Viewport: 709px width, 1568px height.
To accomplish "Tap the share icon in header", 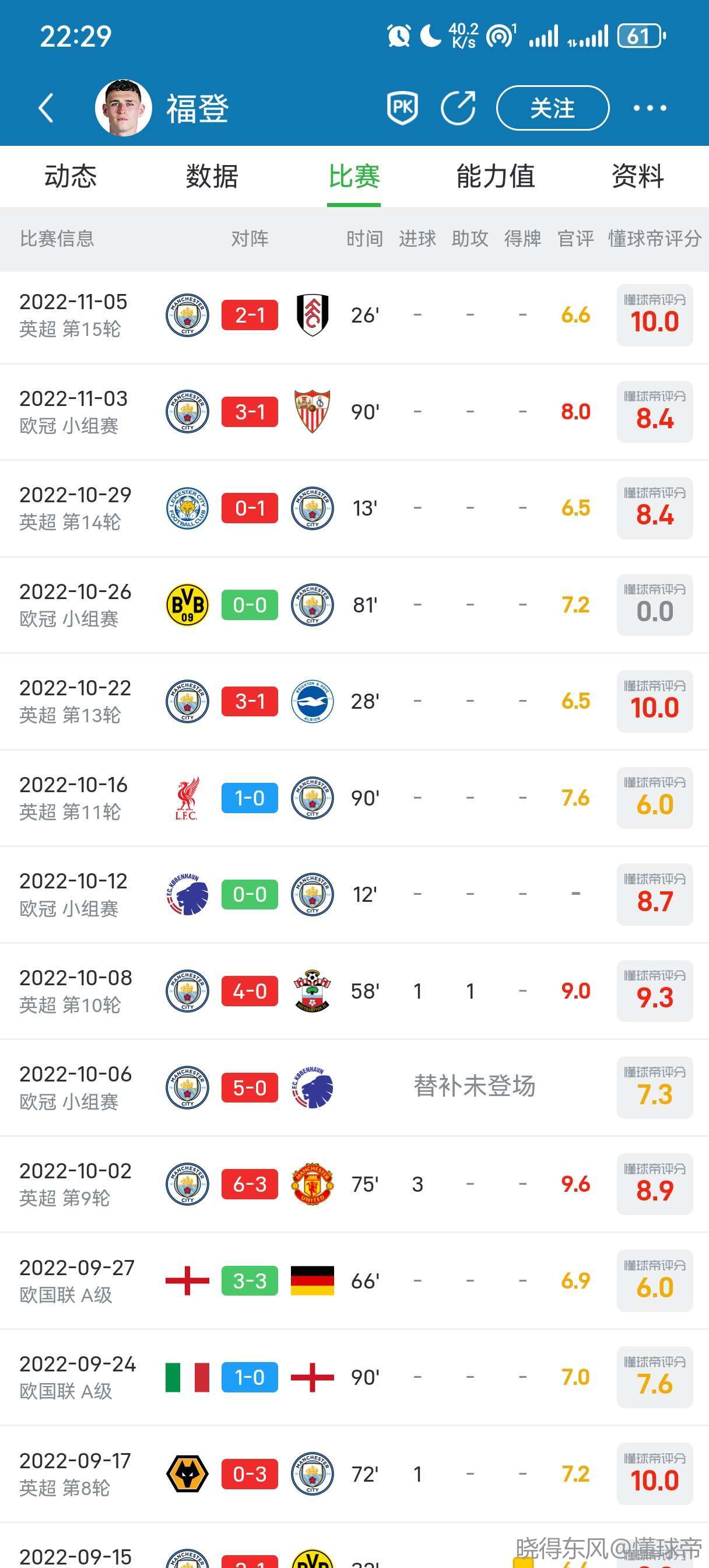I will coord(458,108).
